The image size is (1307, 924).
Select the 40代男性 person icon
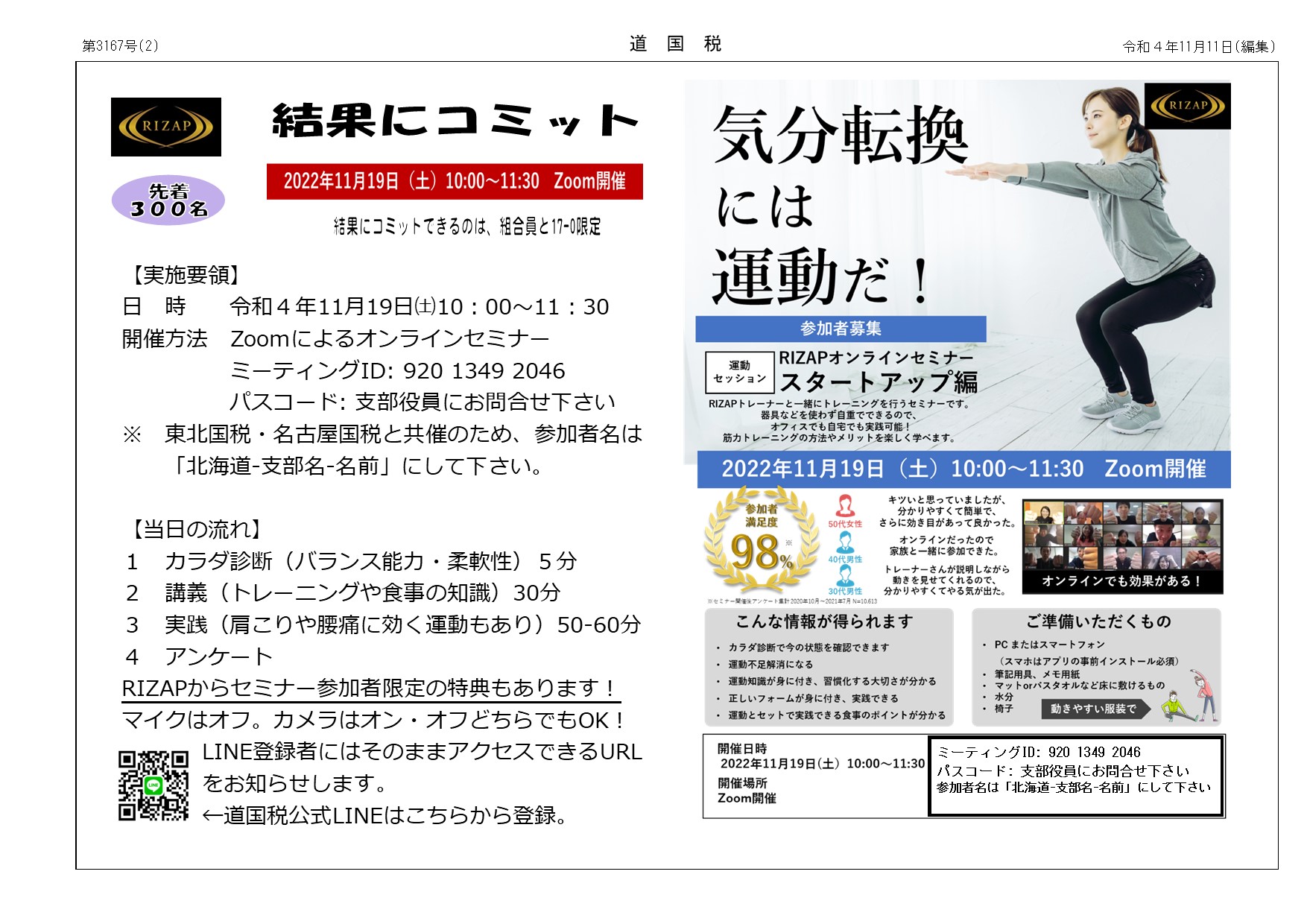tap(844, 542)
